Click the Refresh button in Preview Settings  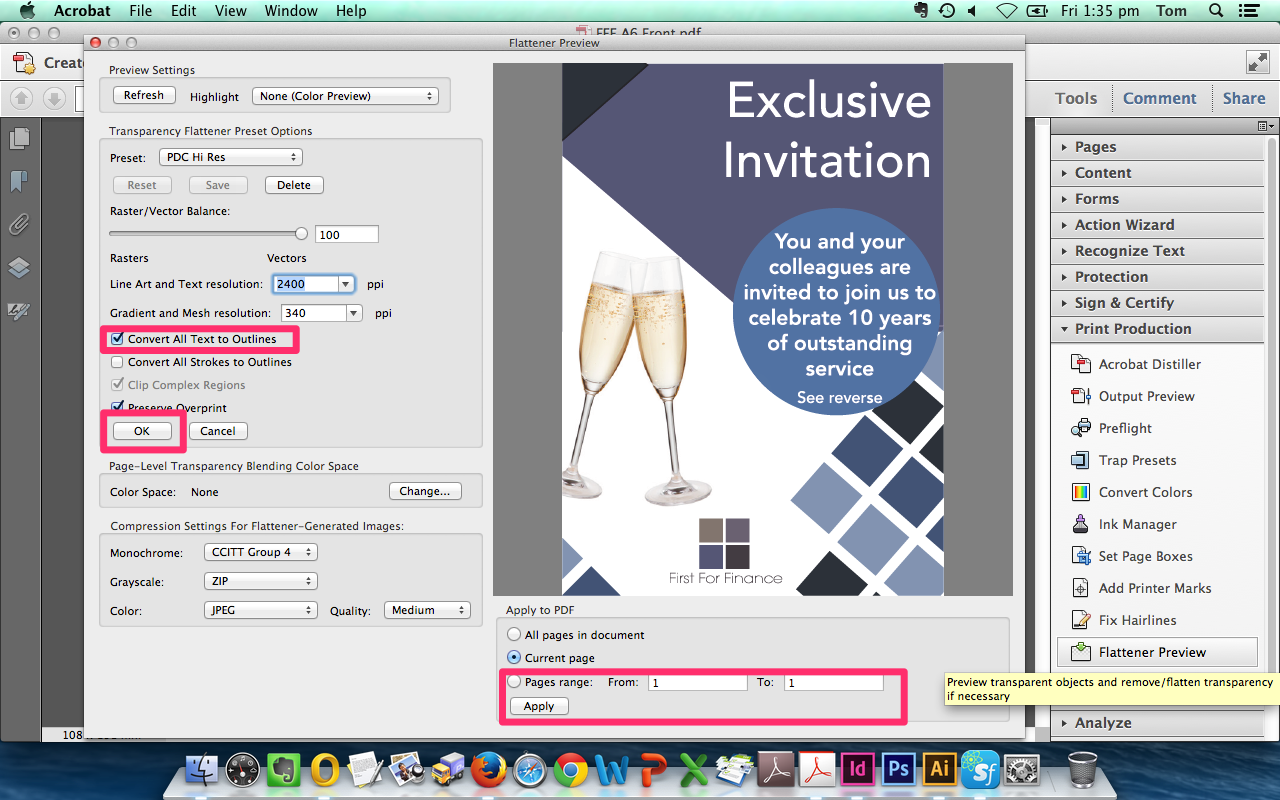click(x=143, y=95)
